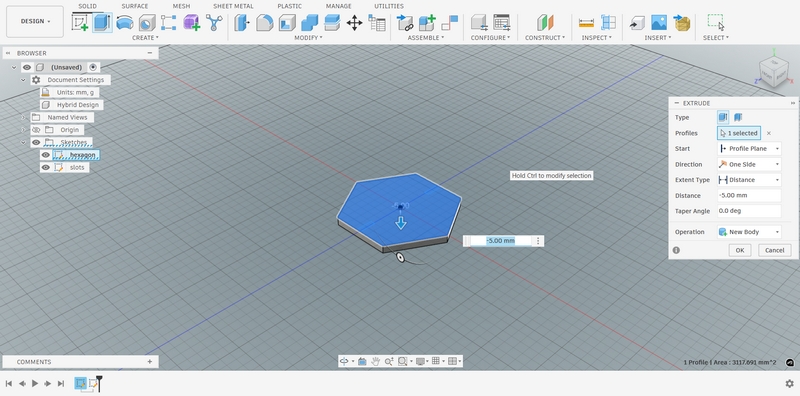800x396 pixels.
Task: Open the CONSTRUCT menu
Action: (x=545, y=38)
